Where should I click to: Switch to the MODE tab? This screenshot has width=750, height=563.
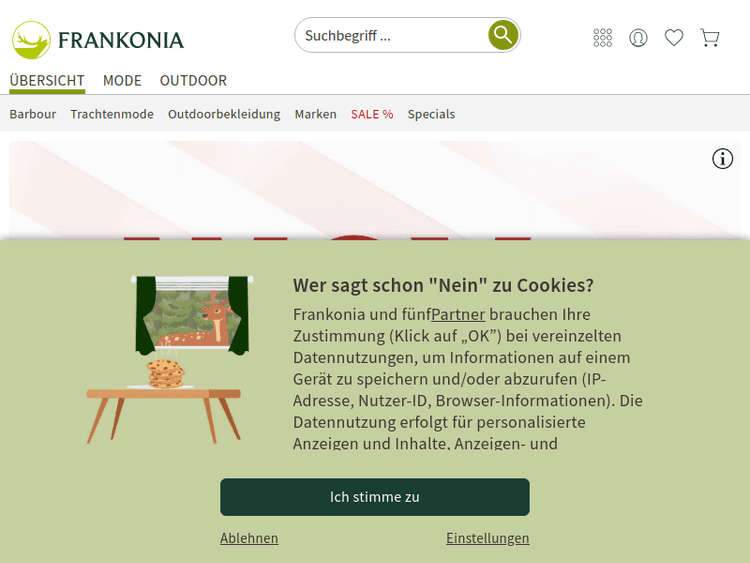pyautogui.click(x=122, y=80)
